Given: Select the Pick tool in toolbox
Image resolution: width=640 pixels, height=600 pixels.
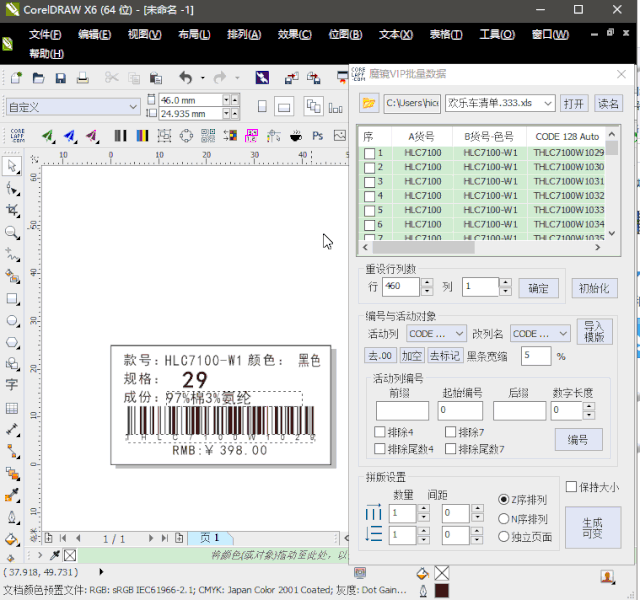Looking at the screenshot, I should point(12,166).
